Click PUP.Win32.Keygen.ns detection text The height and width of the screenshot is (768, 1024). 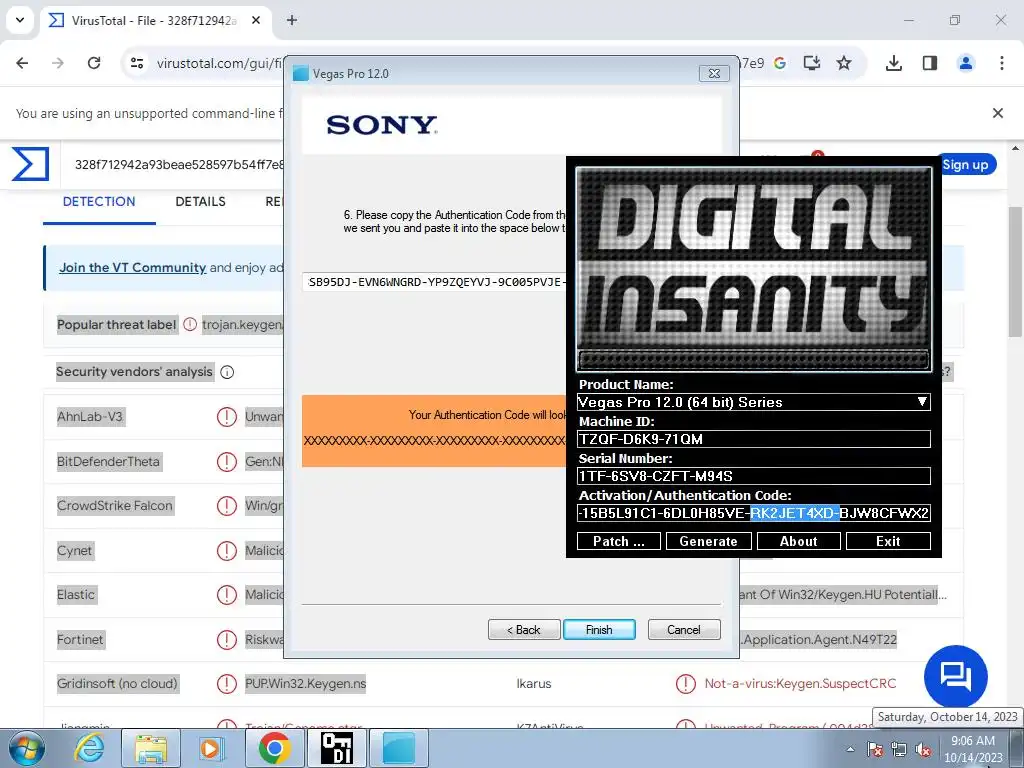(x=306, y=684)
